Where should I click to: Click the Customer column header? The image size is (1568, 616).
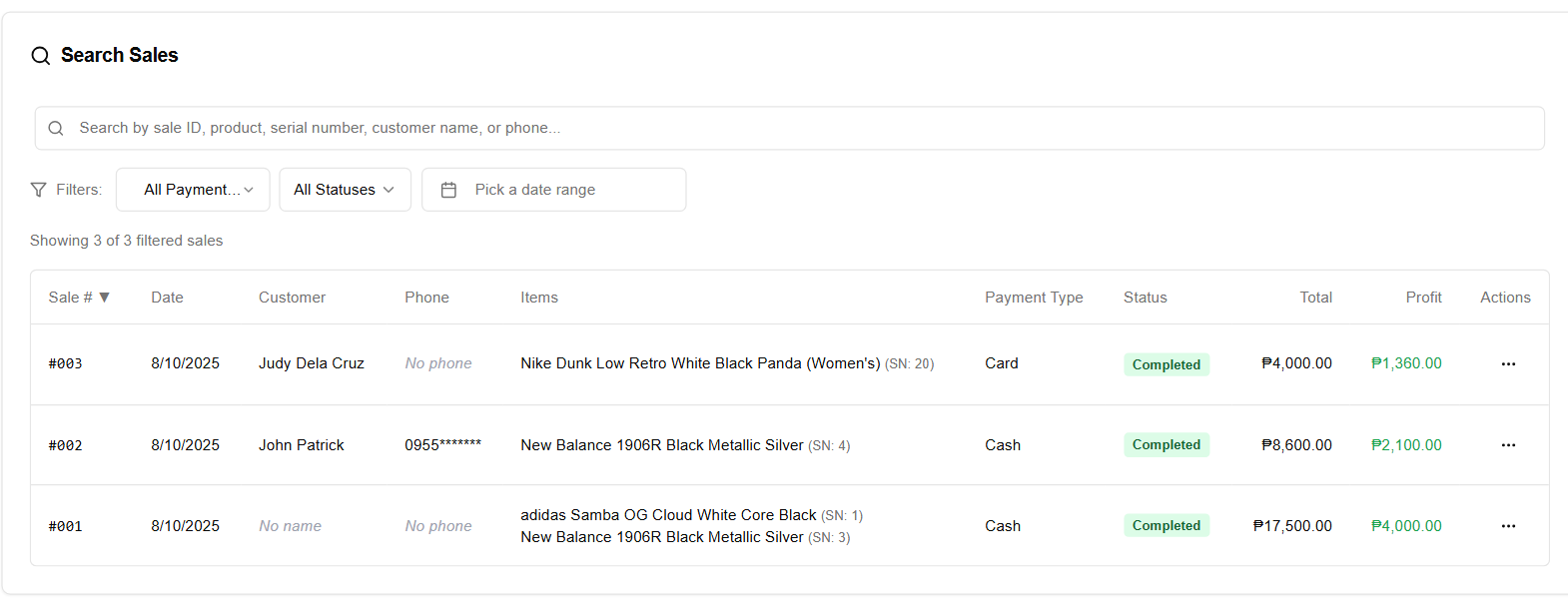[292, 298]
